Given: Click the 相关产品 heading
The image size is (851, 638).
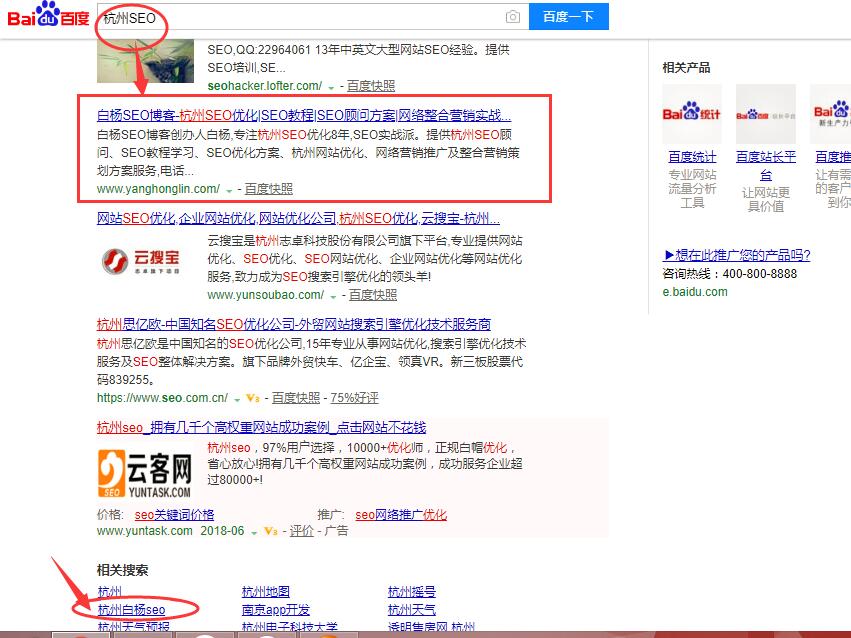Looking at the screenshot, I should click(687, 68).
